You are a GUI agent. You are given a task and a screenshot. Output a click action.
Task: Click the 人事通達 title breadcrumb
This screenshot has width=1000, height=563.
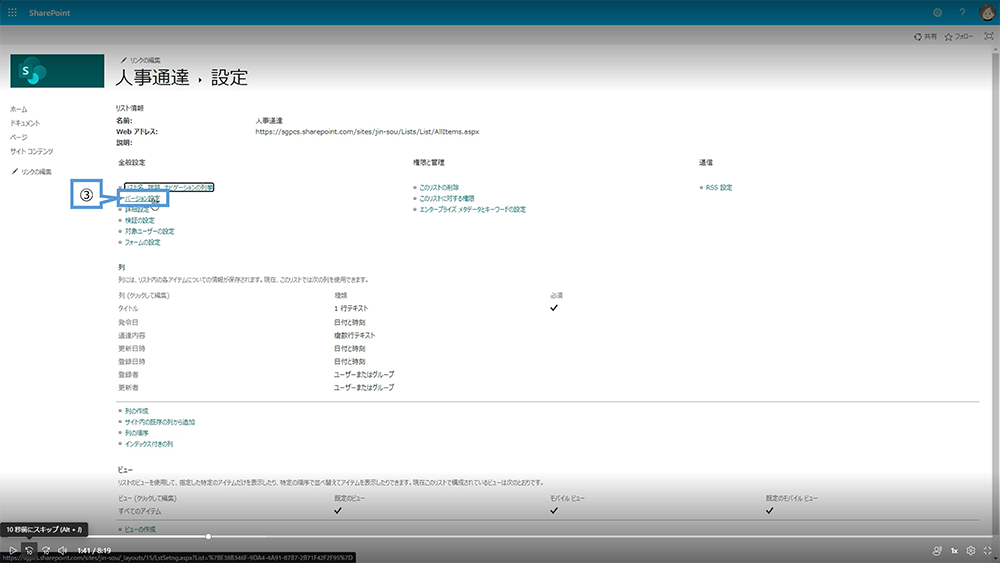click(152, 78)
